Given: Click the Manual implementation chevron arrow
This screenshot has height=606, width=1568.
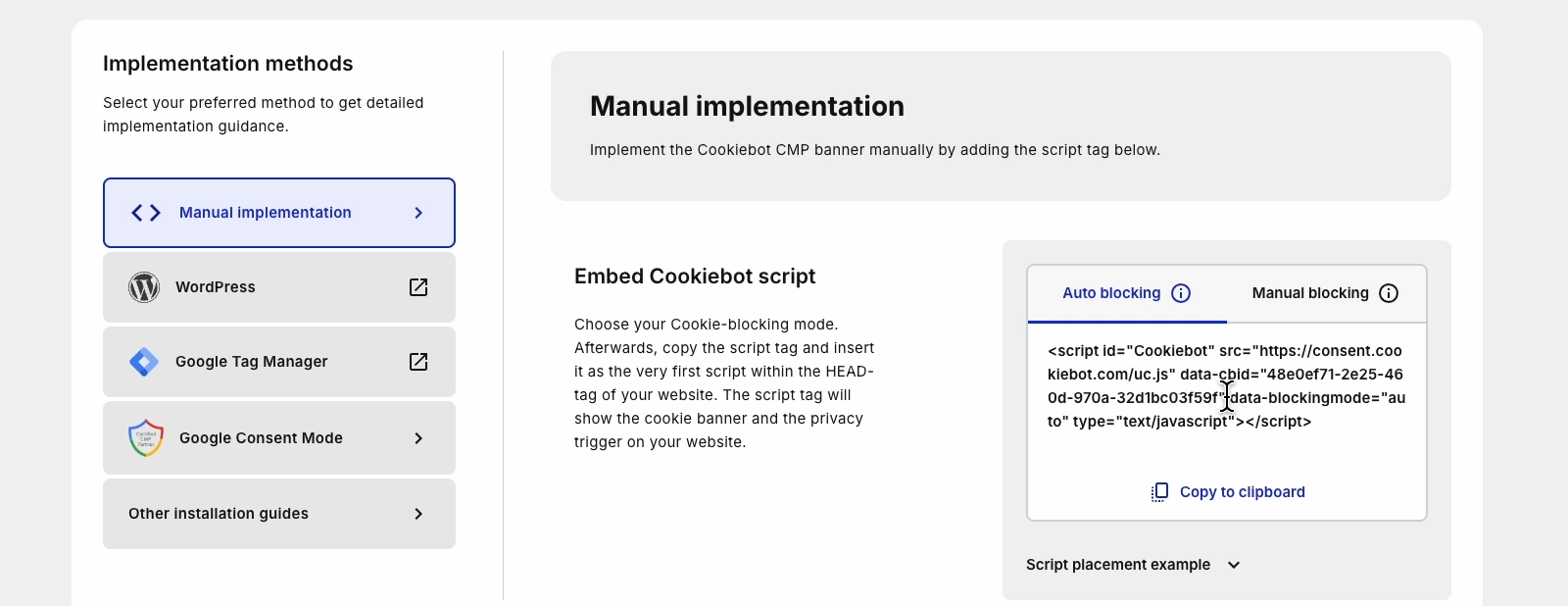Looking at the screenshot, I should pyautogui.click(x=418, y=213).
